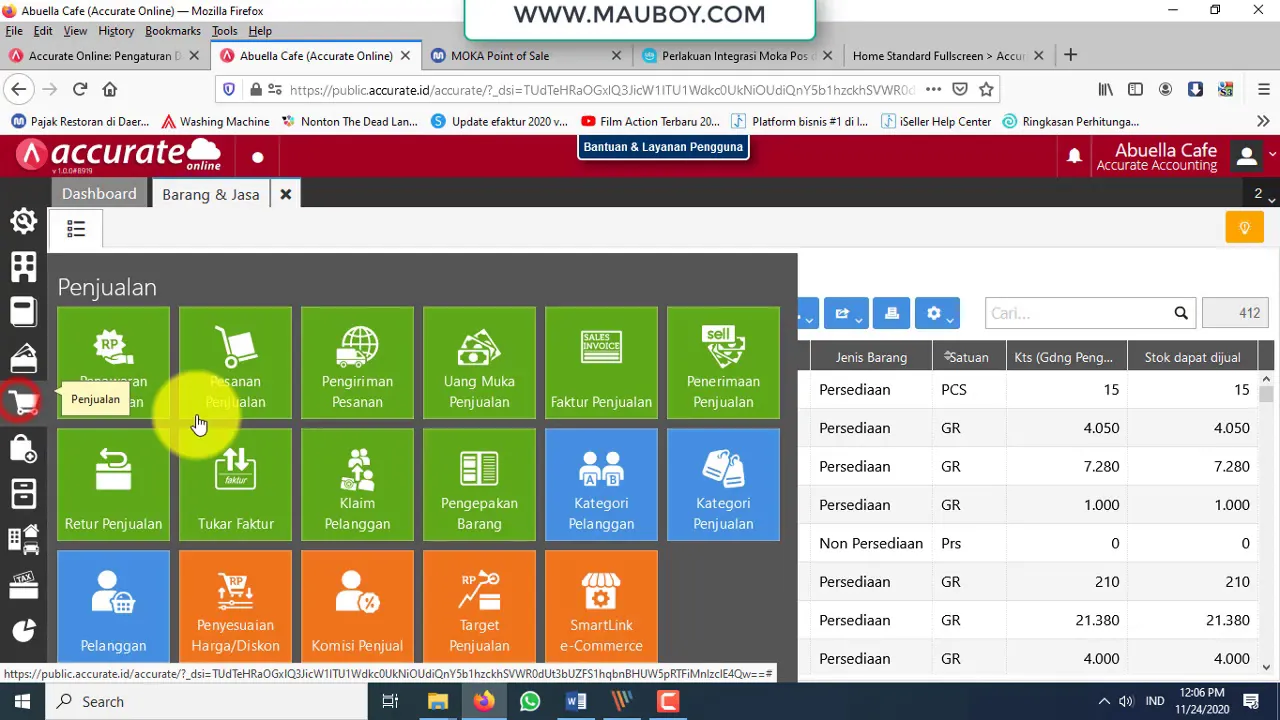Open the Klaim Pelanggan tile

coord(357,485)
